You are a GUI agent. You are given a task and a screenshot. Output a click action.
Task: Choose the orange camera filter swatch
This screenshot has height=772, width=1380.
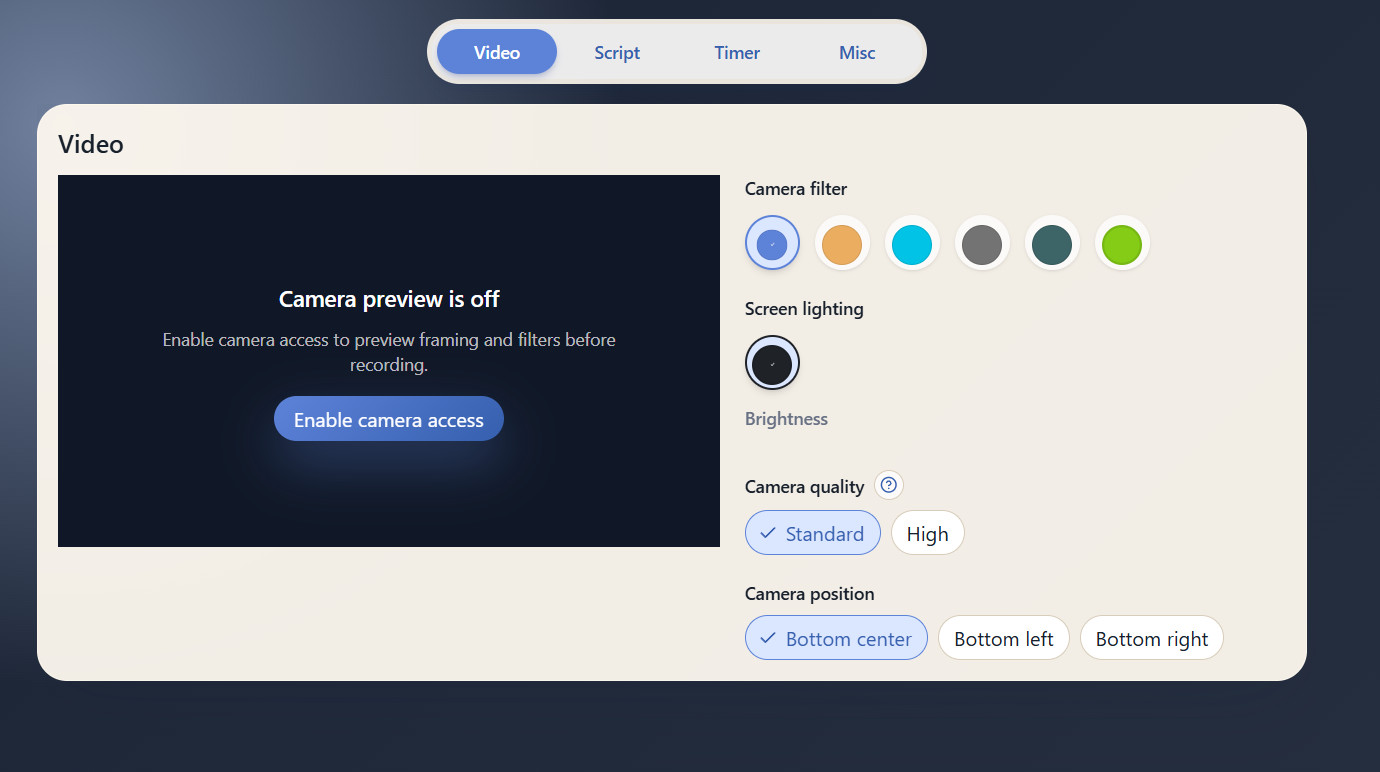pyautogui.click(x=842, y=243)
